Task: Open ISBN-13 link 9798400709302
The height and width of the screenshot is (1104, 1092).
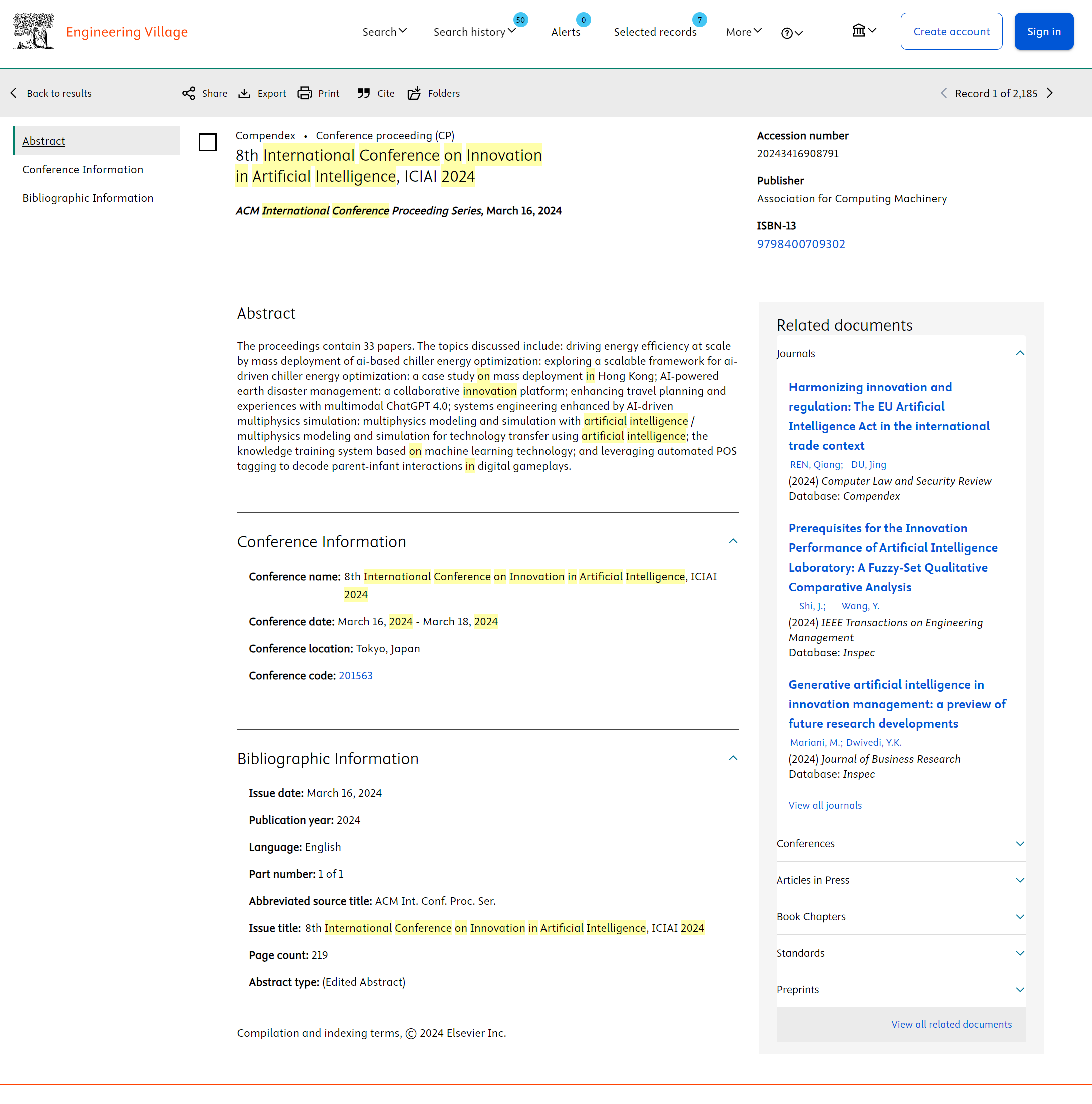Action: (801, 244)
